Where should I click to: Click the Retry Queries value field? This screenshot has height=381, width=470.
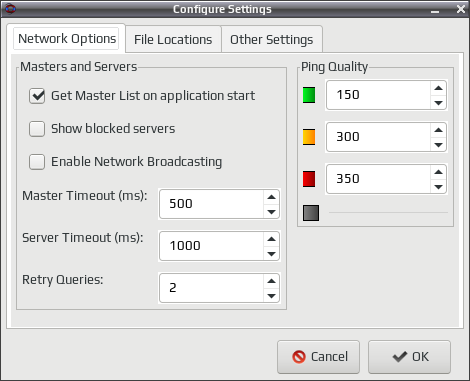[212, 288]
